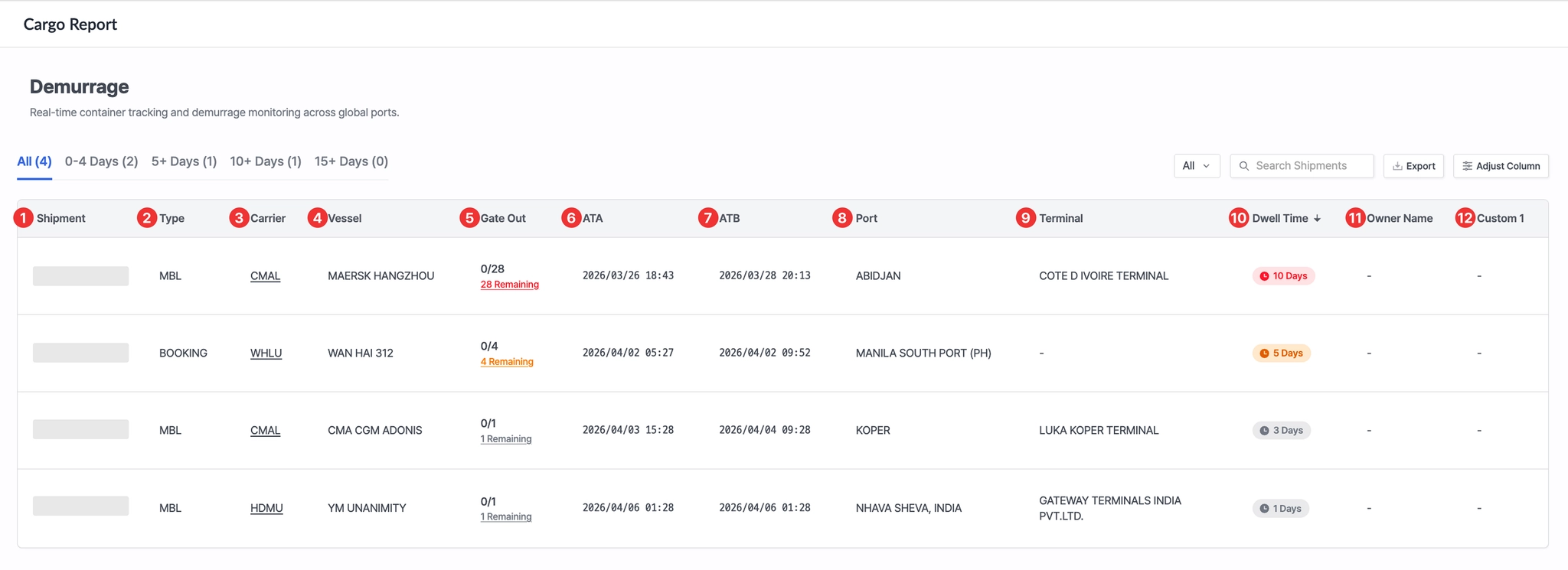Switch to the 5+ Days tab

click(x=184, y=161)
